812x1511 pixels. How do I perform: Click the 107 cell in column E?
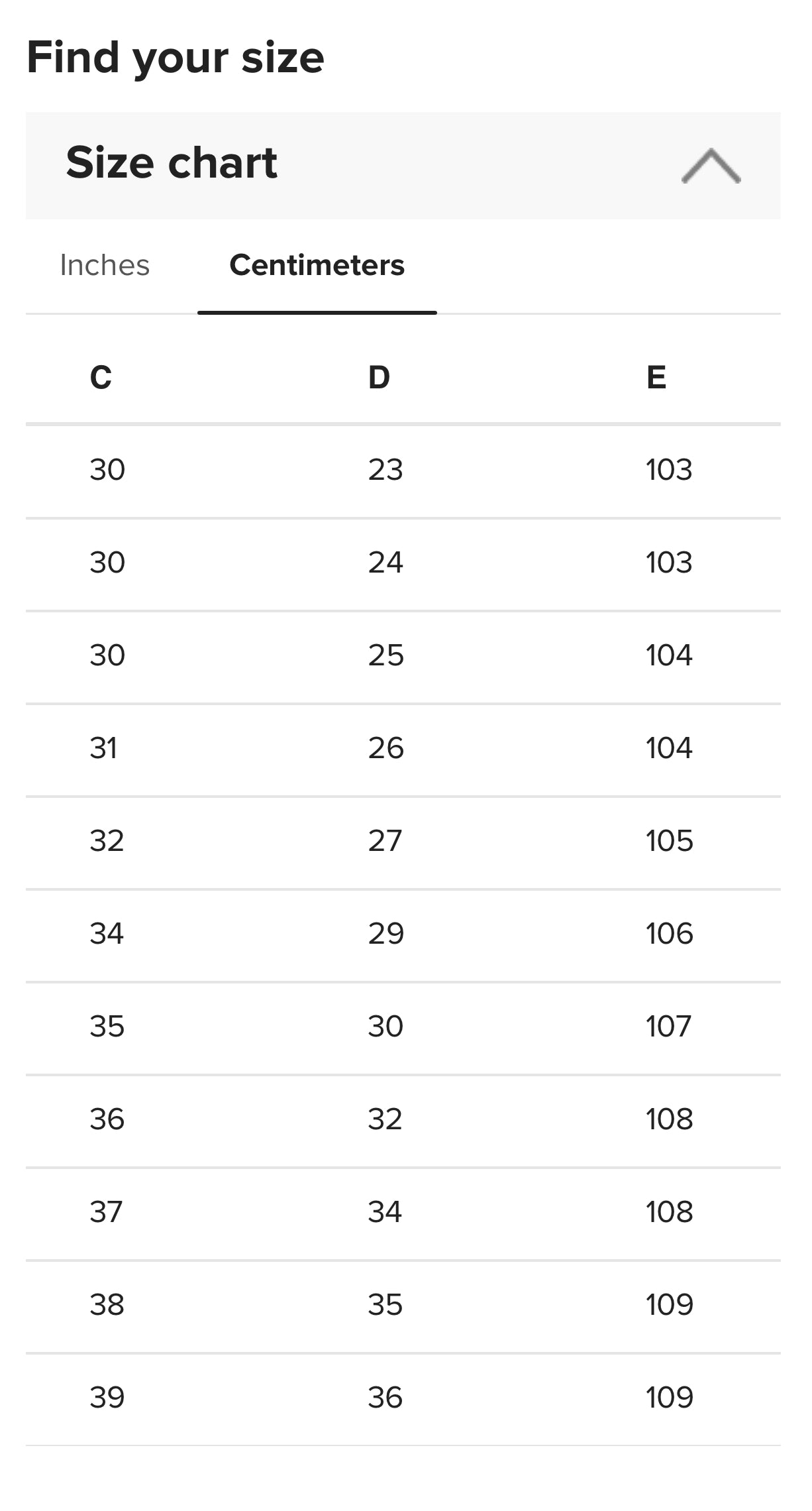coord(668,1027)
